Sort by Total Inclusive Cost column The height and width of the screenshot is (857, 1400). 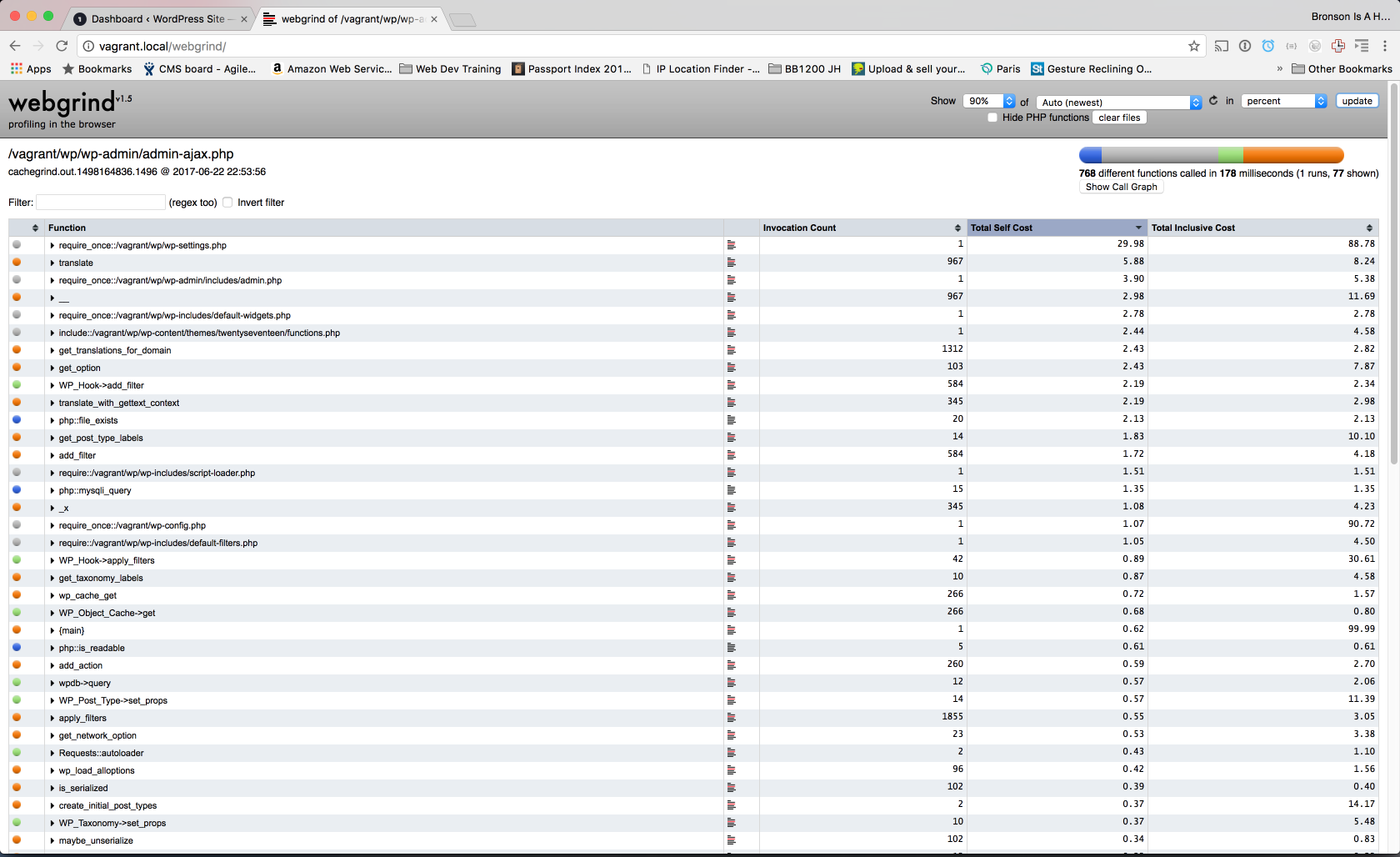[x=1262, y=228]
